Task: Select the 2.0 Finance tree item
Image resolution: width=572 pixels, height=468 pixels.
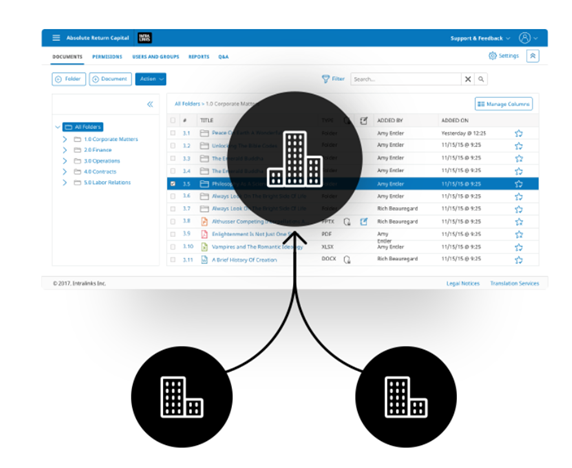Action: coord(97,150)
